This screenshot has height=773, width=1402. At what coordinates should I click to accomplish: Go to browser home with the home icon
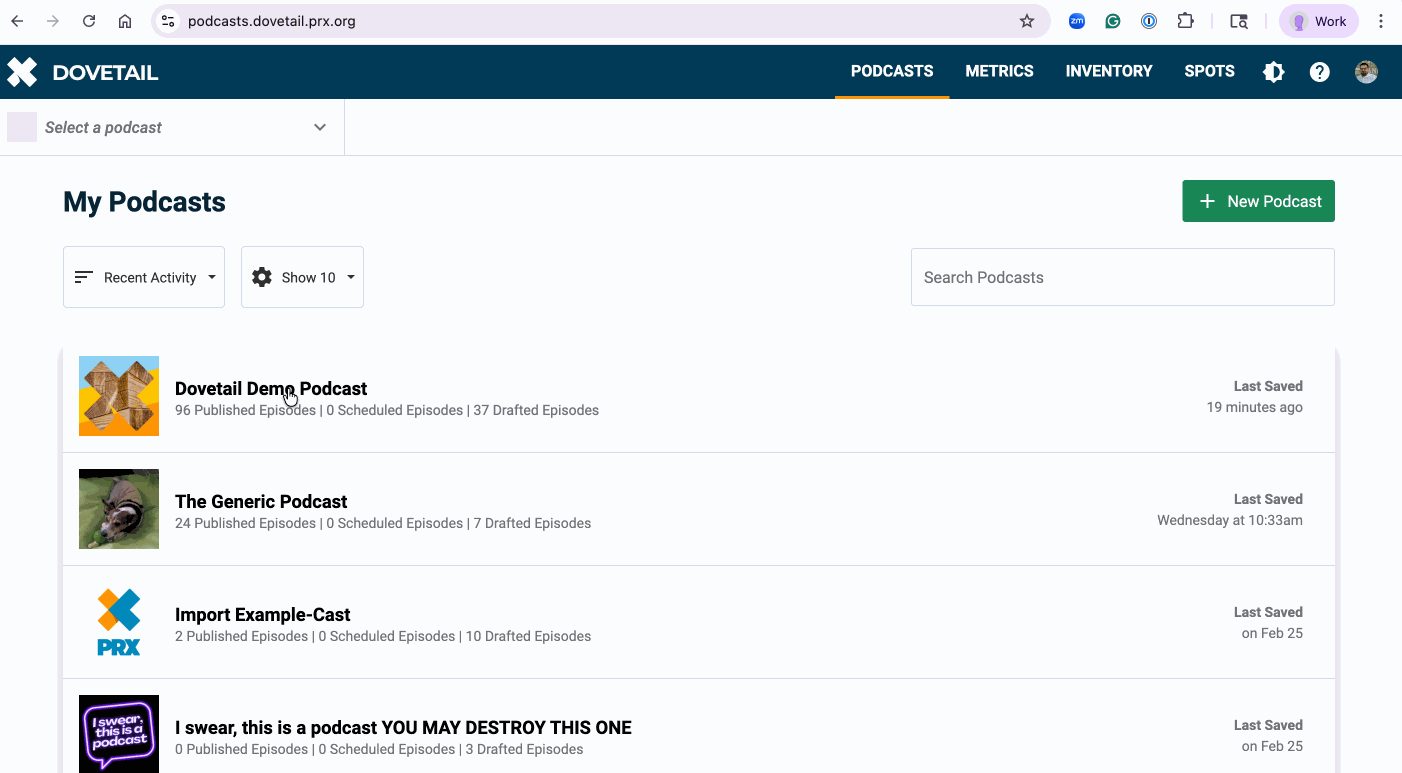point(124,21)
